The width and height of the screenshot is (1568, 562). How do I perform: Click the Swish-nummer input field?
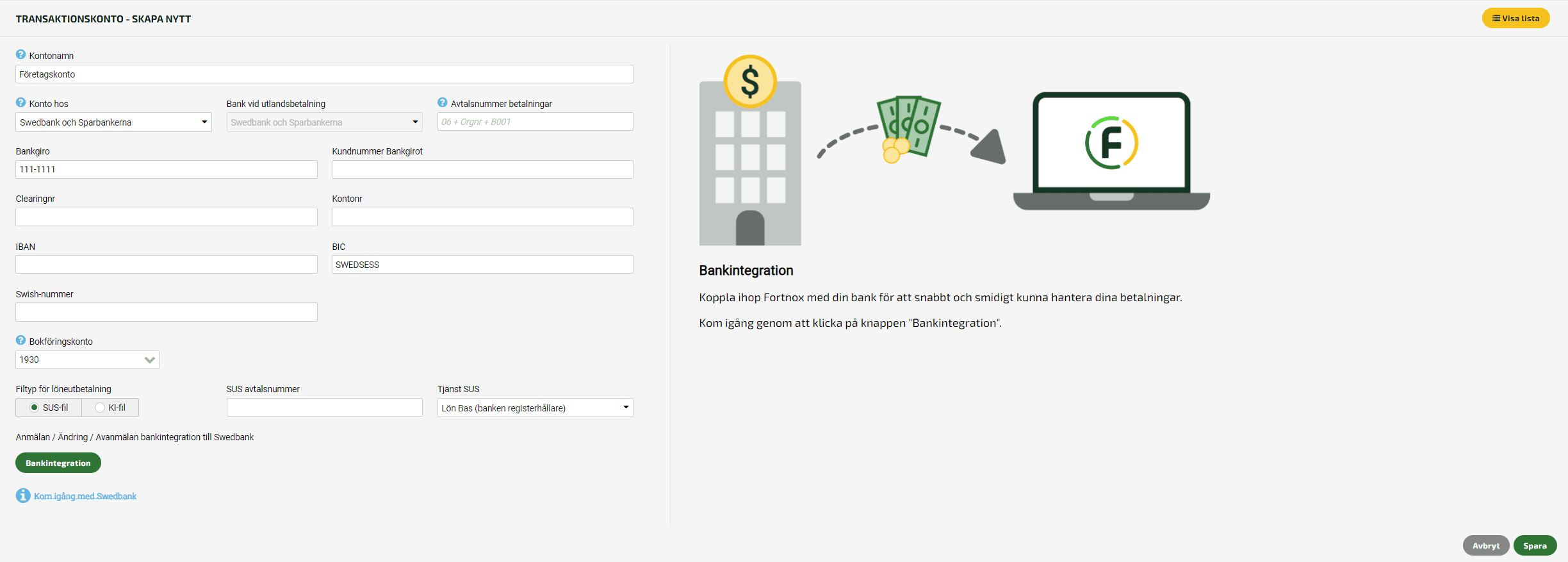click(x=167, y=312)
